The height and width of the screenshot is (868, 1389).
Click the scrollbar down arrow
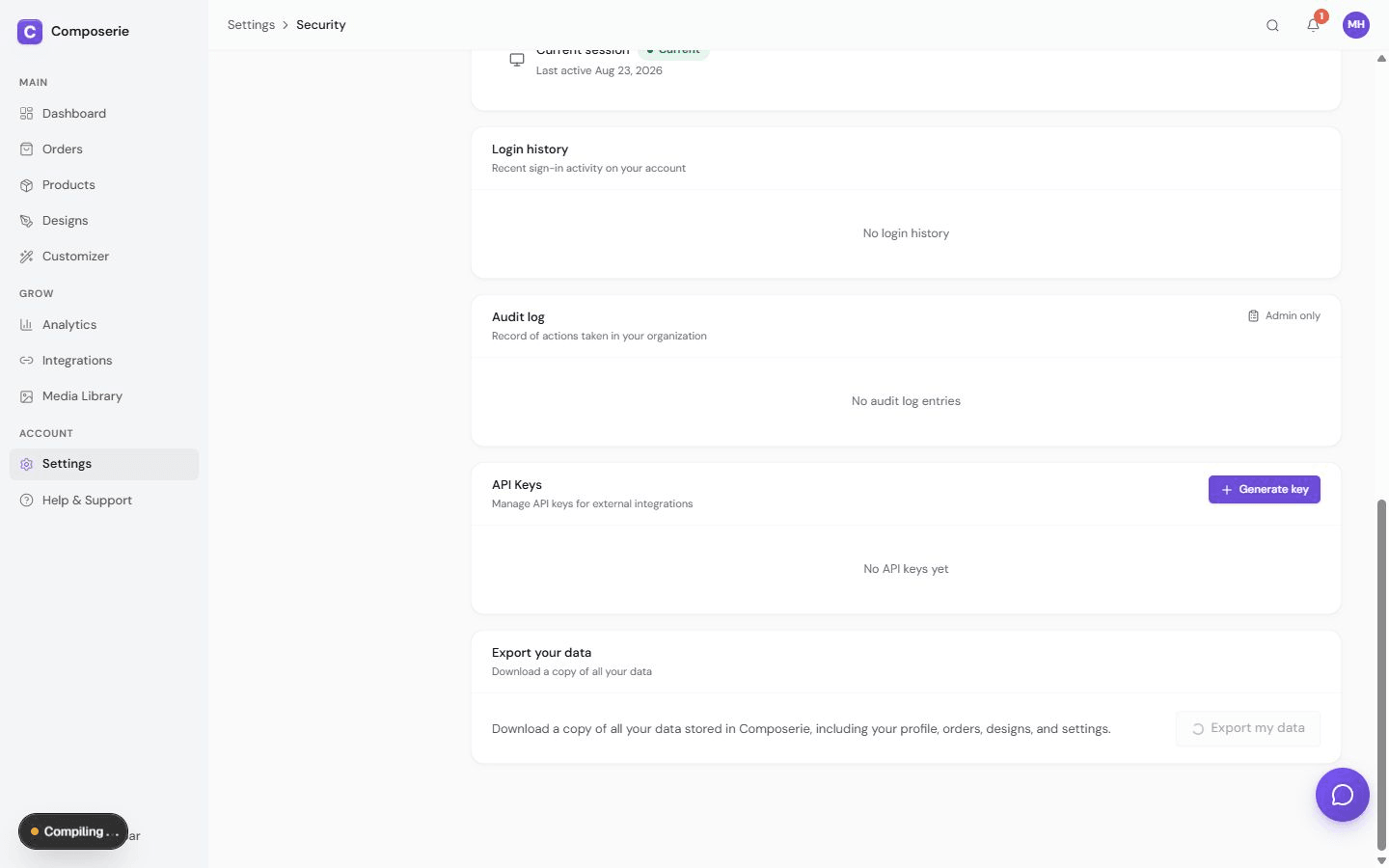pos(1381,859)
